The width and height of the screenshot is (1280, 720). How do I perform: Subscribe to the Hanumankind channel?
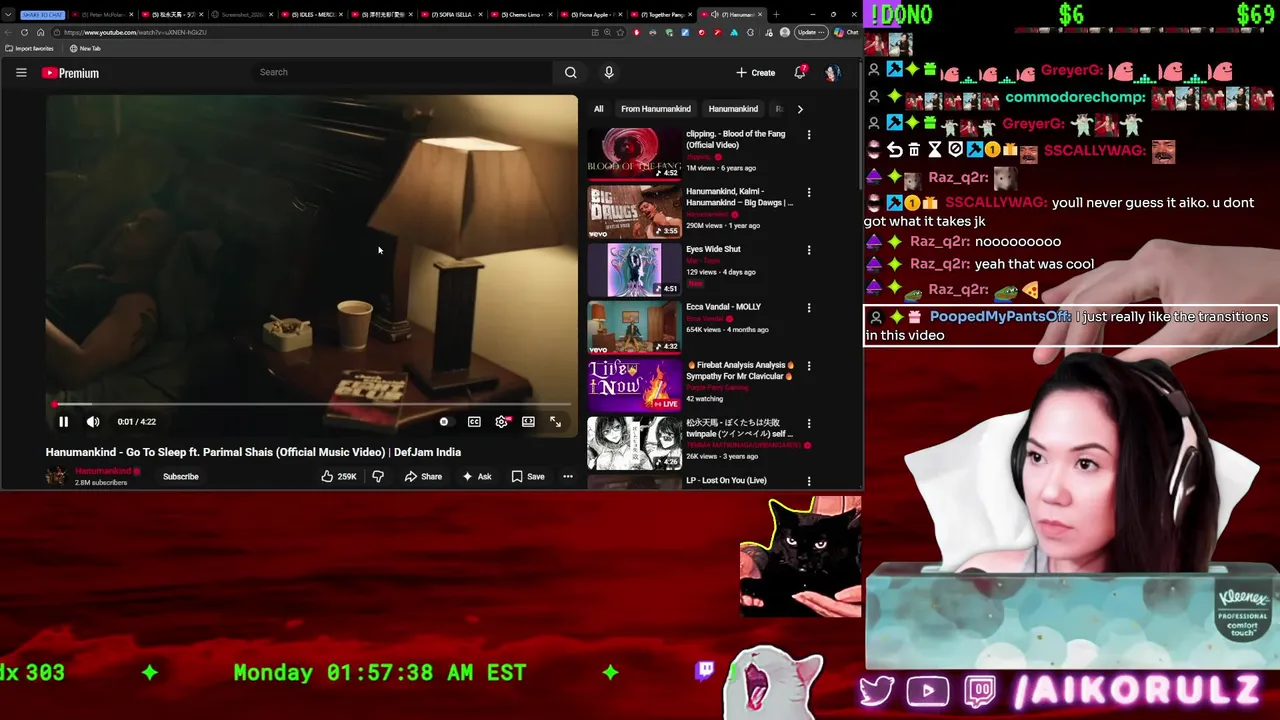tap(181, 477)
